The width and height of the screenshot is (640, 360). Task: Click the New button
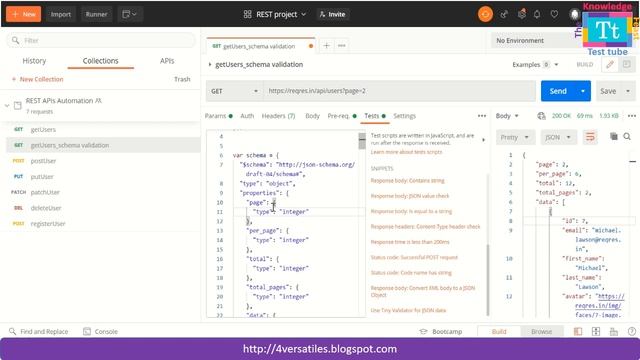(24, 14)
